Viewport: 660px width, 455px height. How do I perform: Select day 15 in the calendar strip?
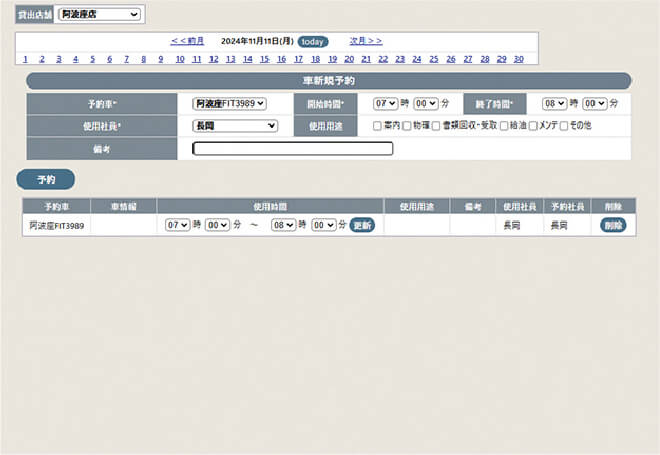(x=265, y=59)
